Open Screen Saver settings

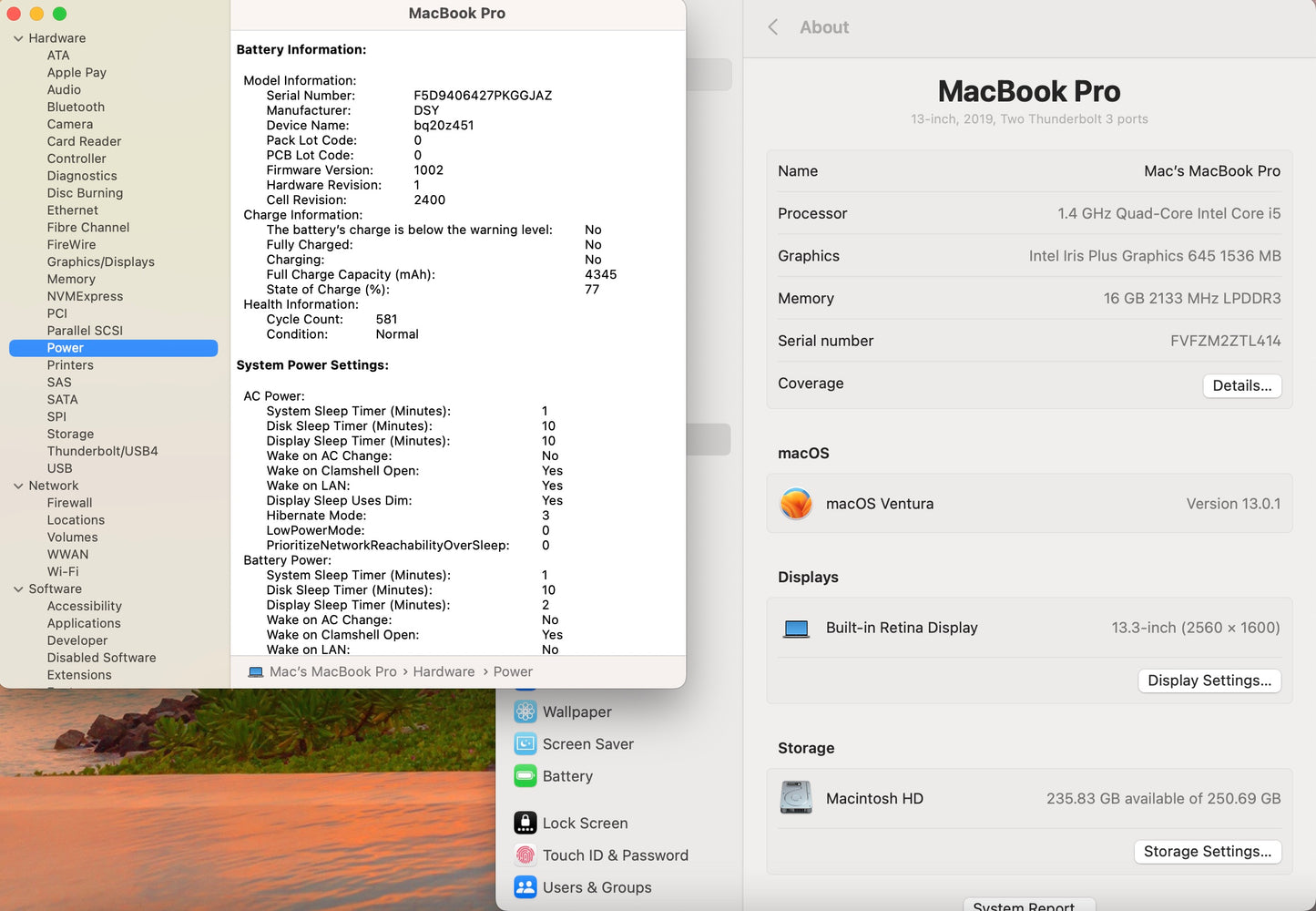[587, 743]
